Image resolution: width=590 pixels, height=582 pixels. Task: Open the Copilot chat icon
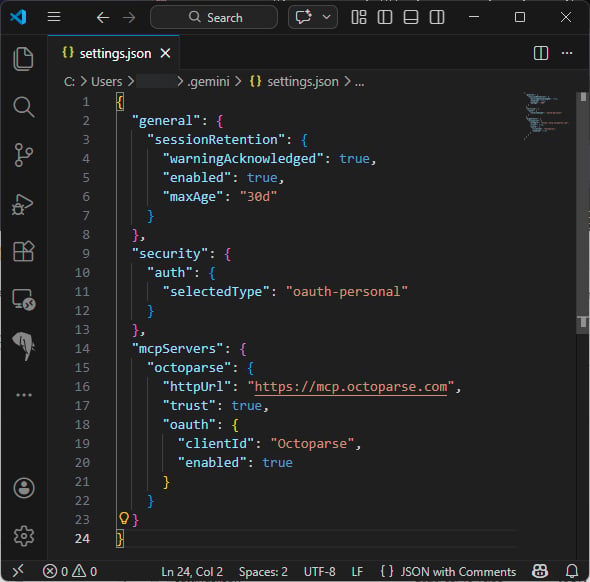[x=303, y=17]
